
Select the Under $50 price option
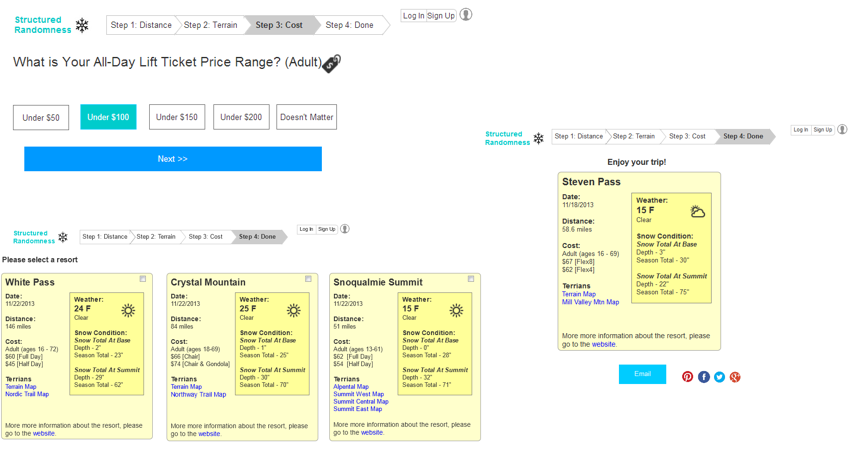41,117
